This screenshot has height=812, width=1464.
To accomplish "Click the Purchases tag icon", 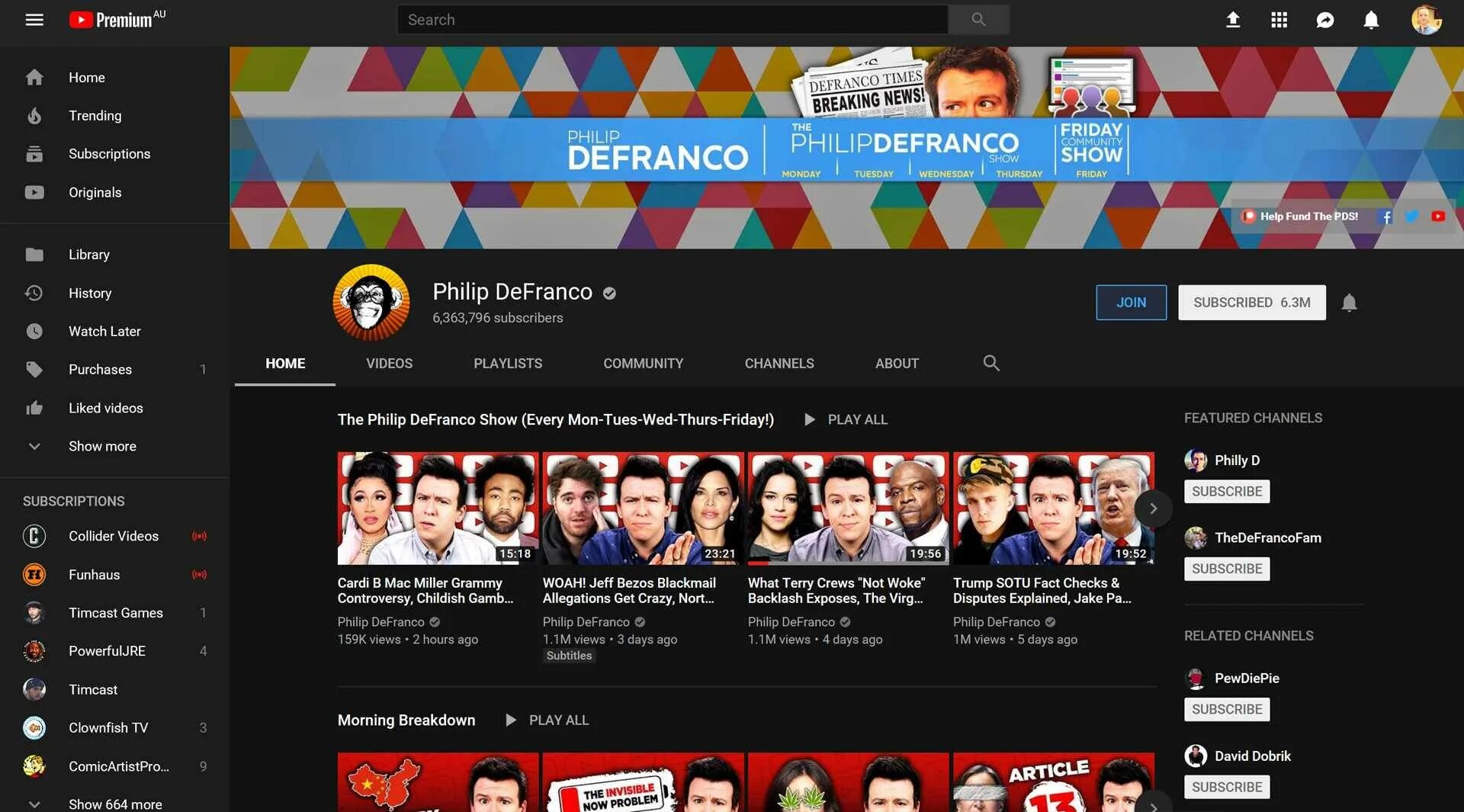I will point(34,370).
